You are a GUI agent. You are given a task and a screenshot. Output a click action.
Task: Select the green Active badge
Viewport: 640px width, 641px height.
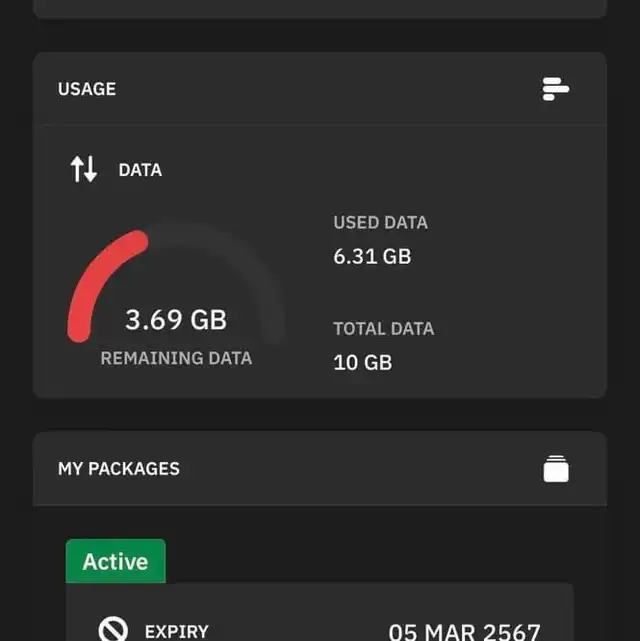[x=116, y=561]
